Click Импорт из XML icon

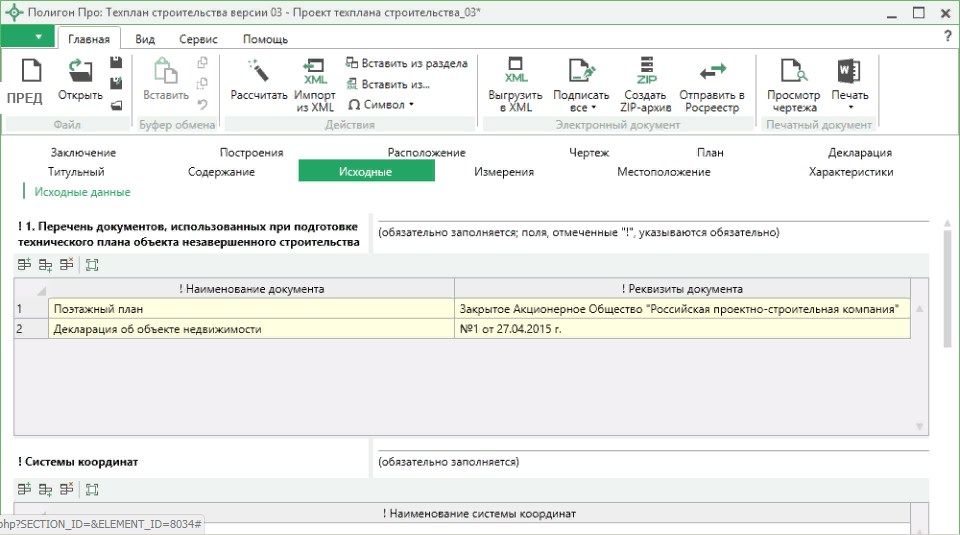click(314, 72)
